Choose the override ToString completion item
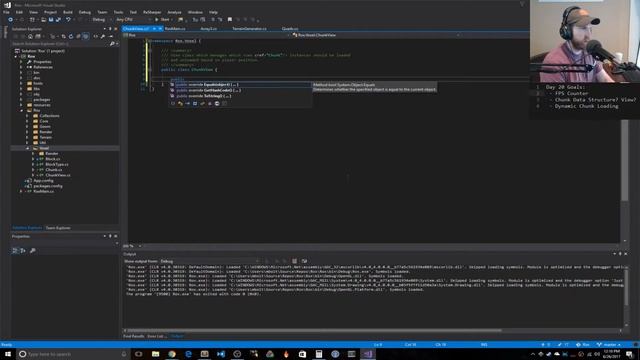 241,96
